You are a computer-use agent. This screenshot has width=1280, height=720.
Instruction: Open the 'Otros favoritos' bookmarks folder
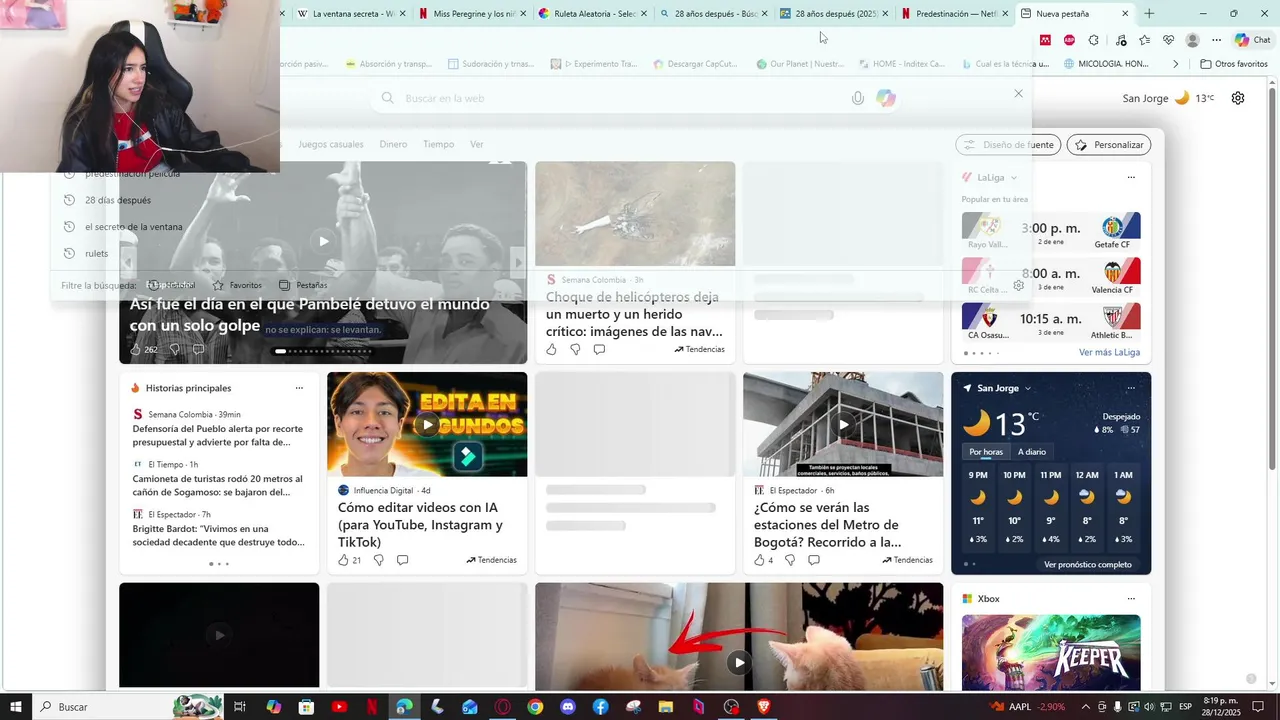[x=1233, y=64]
